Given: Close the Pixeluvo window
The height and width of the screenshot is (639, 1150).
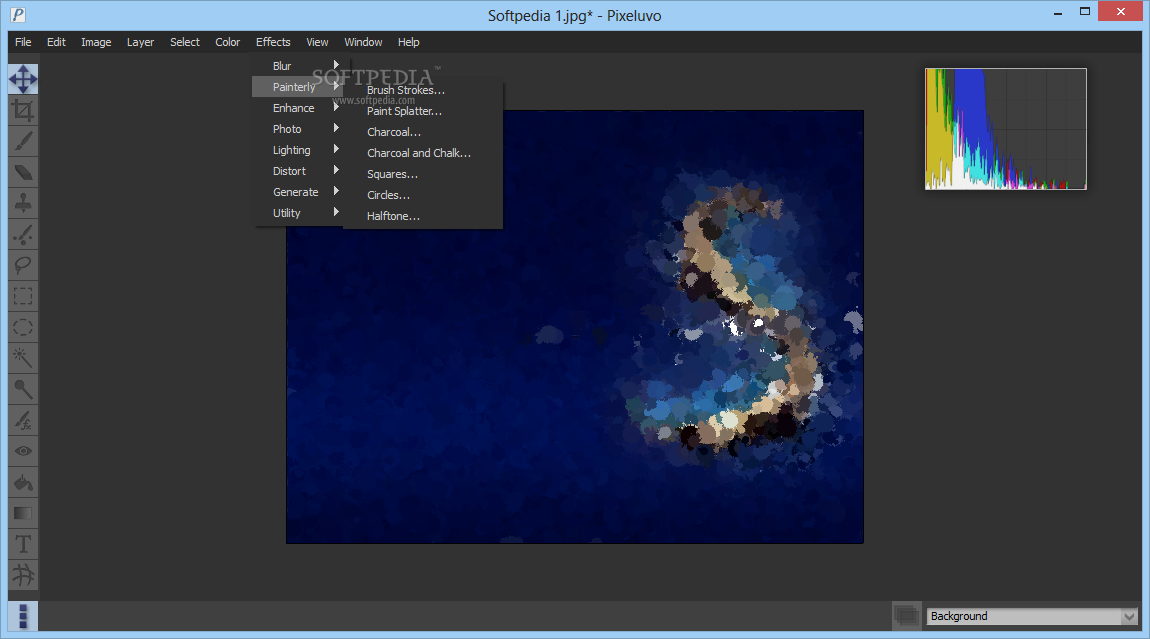Looking at the screenshot, I should coord(1121,12).
